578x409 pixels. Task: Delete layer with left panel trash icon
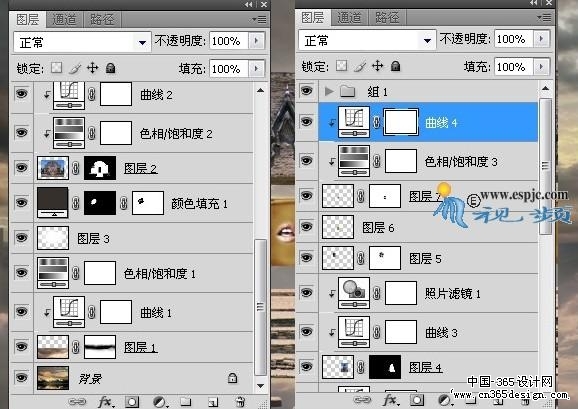pyautogui.click(x=240, y=401)
